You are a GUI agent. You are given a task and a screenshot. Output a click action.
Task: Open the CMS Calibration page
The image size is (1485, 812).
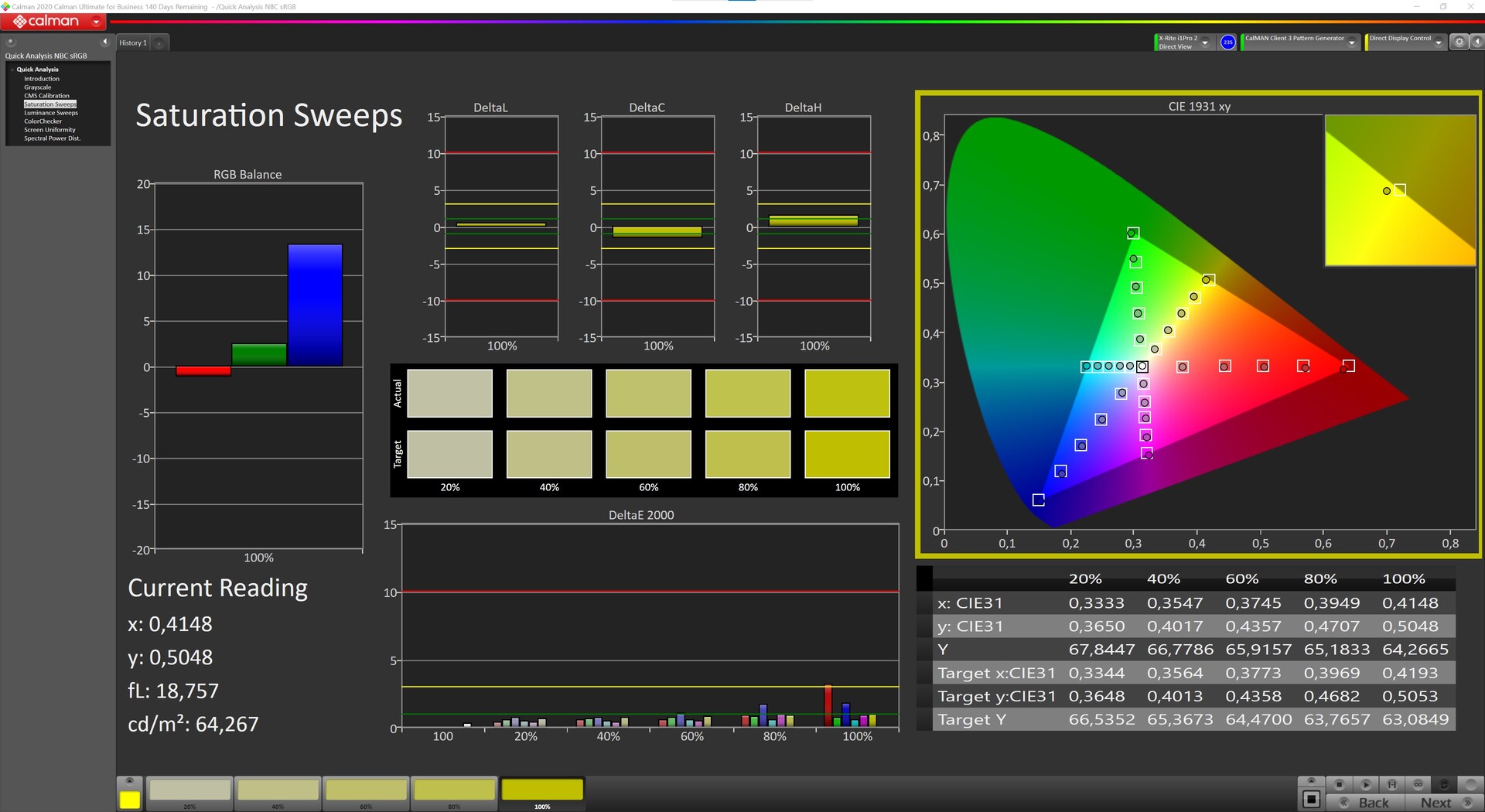pyautogui.click(x=46, y=96)
